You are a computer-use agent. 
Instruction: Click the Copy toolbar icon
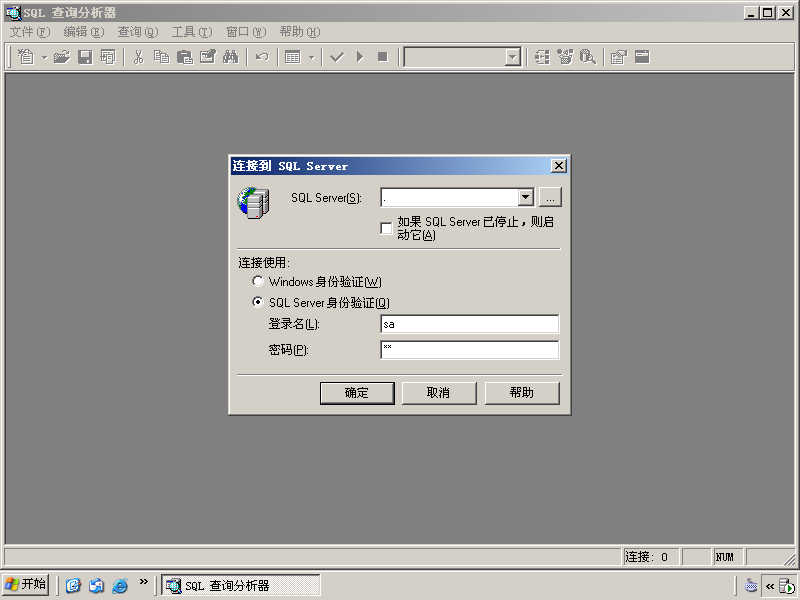(161, 57)
